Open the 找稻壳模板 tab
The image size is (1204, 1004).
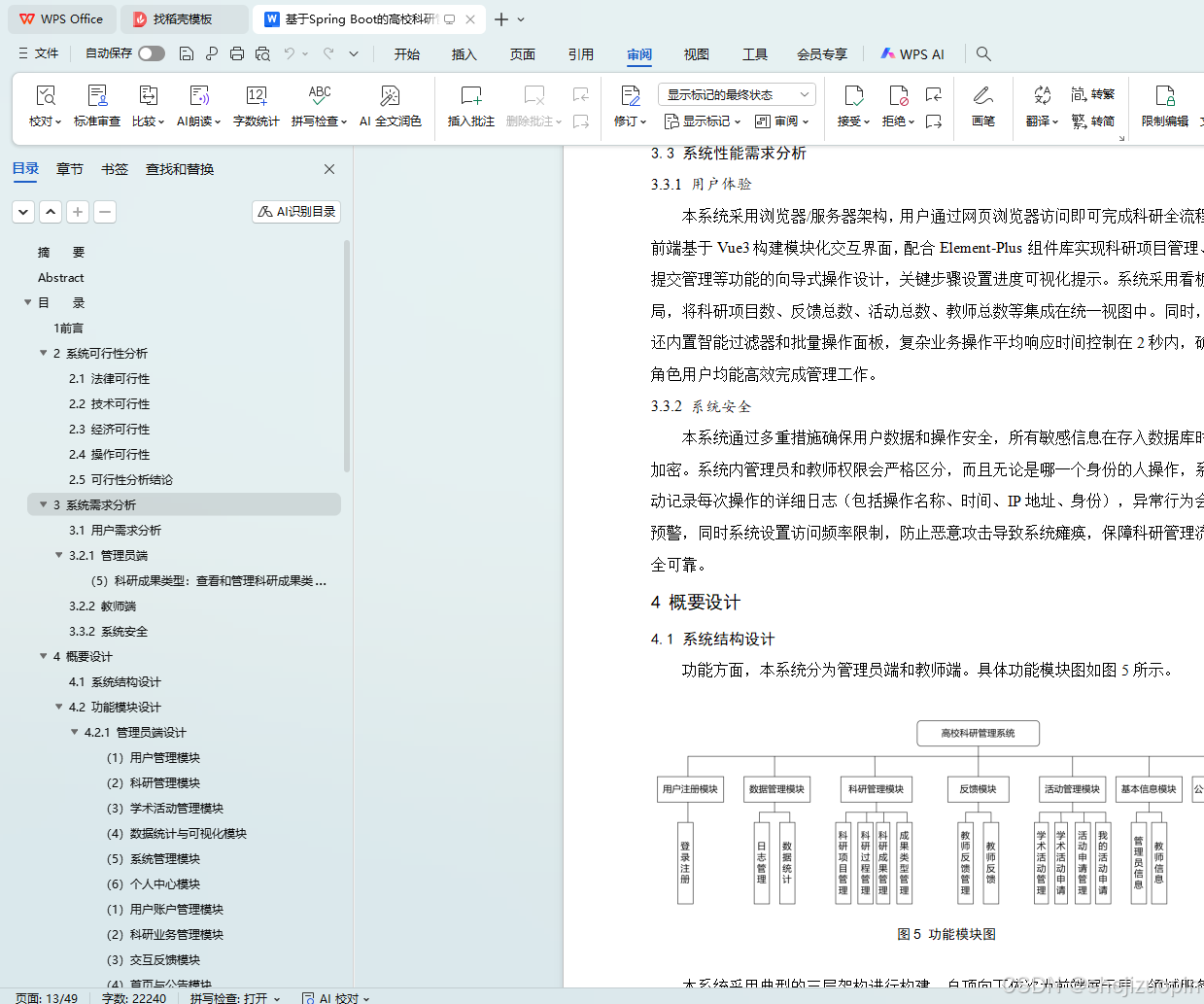pos(184,18)
